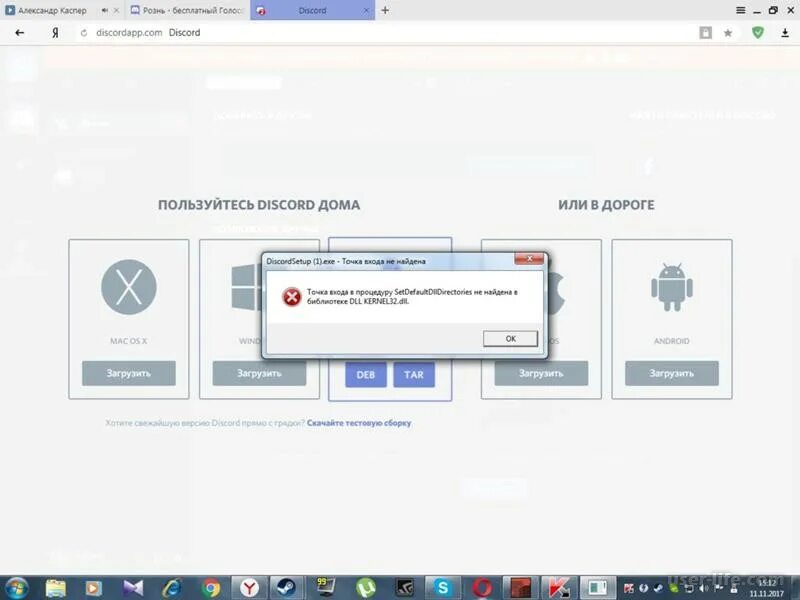Open NVIDIA app from taskbar
Image resolution: width=800 pixels, height=600 pixels.
[404, 588]
